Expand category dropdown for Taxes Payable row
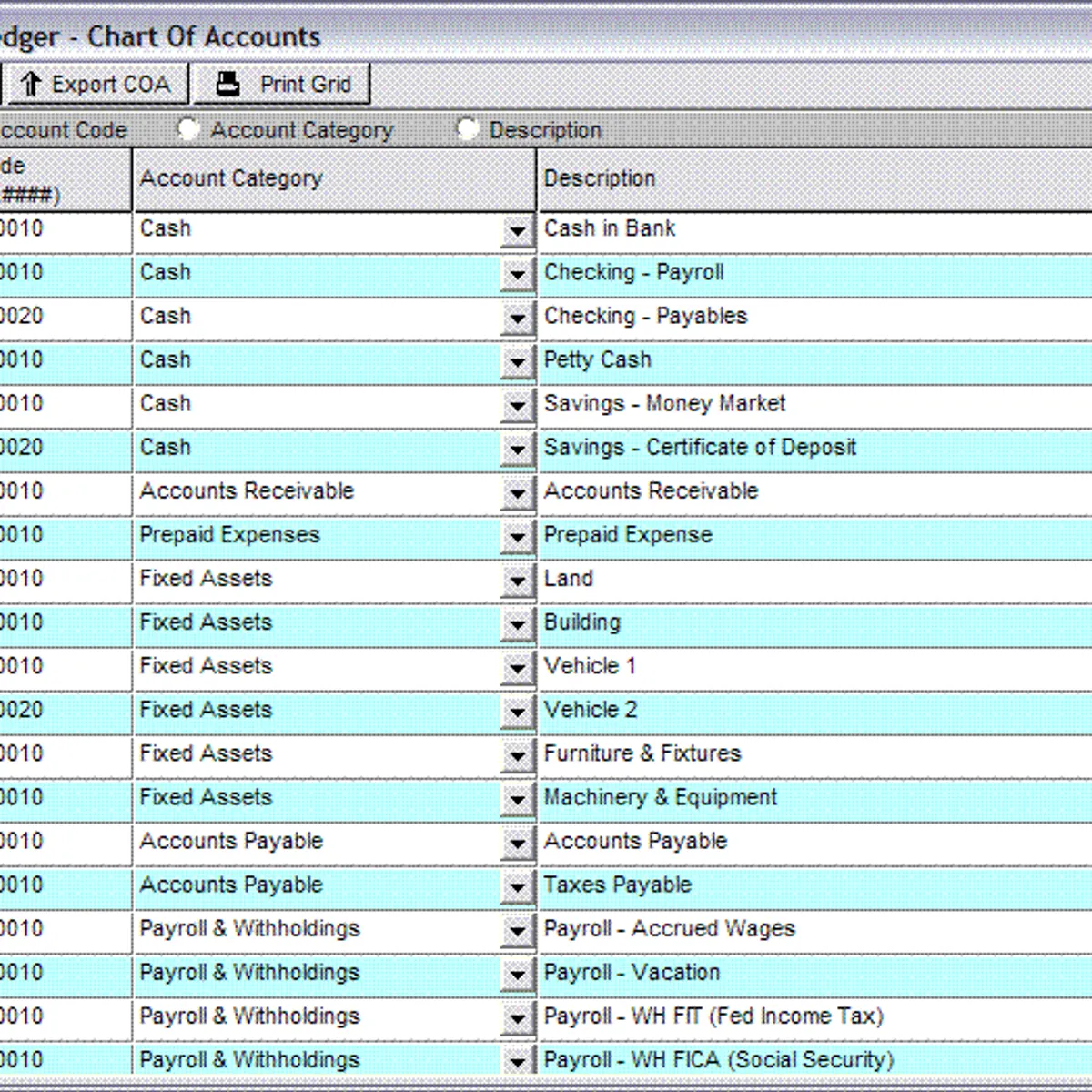 (517, 887)
